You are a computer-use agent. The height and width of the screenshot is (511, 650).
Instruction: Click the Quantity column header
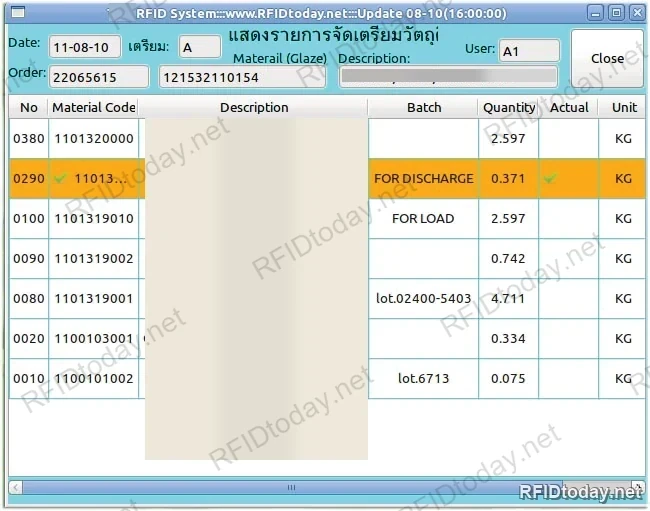click(x=509, y=107)
